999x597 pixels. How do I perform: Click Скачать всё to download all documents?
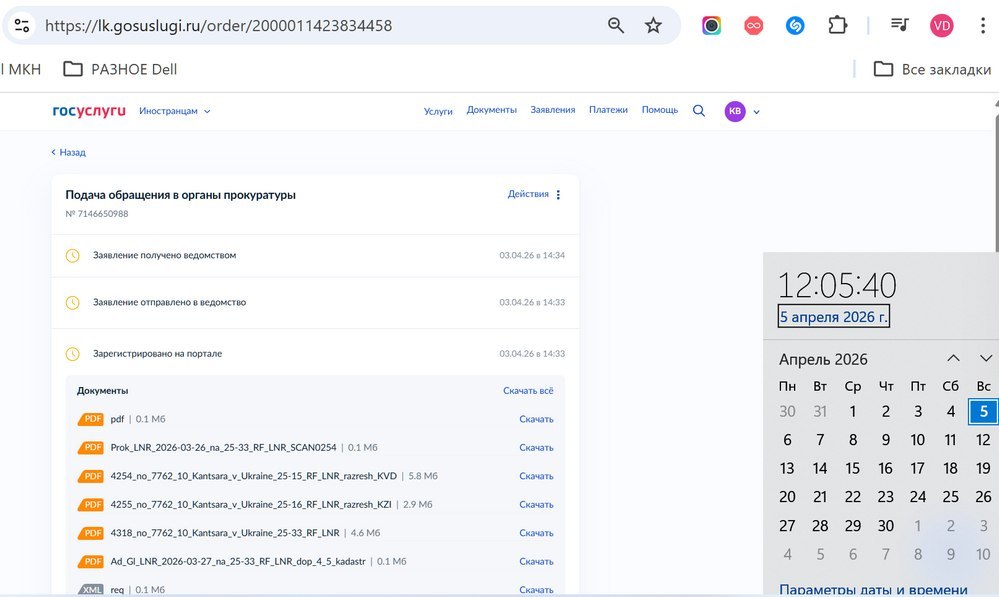click(528, 391)
